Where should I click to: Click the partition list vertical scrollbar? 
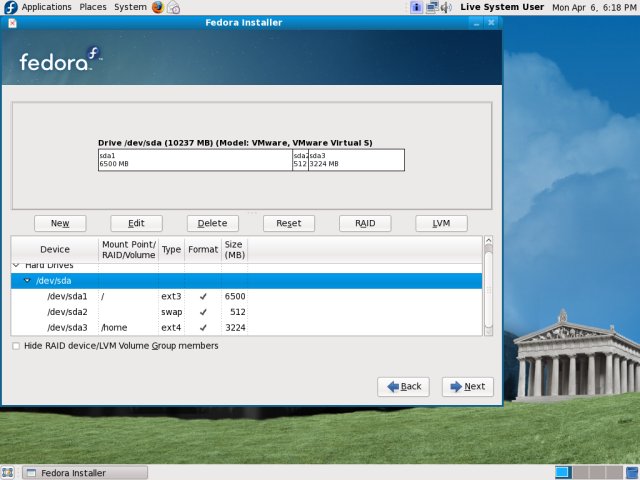click(x=488, y=290)
